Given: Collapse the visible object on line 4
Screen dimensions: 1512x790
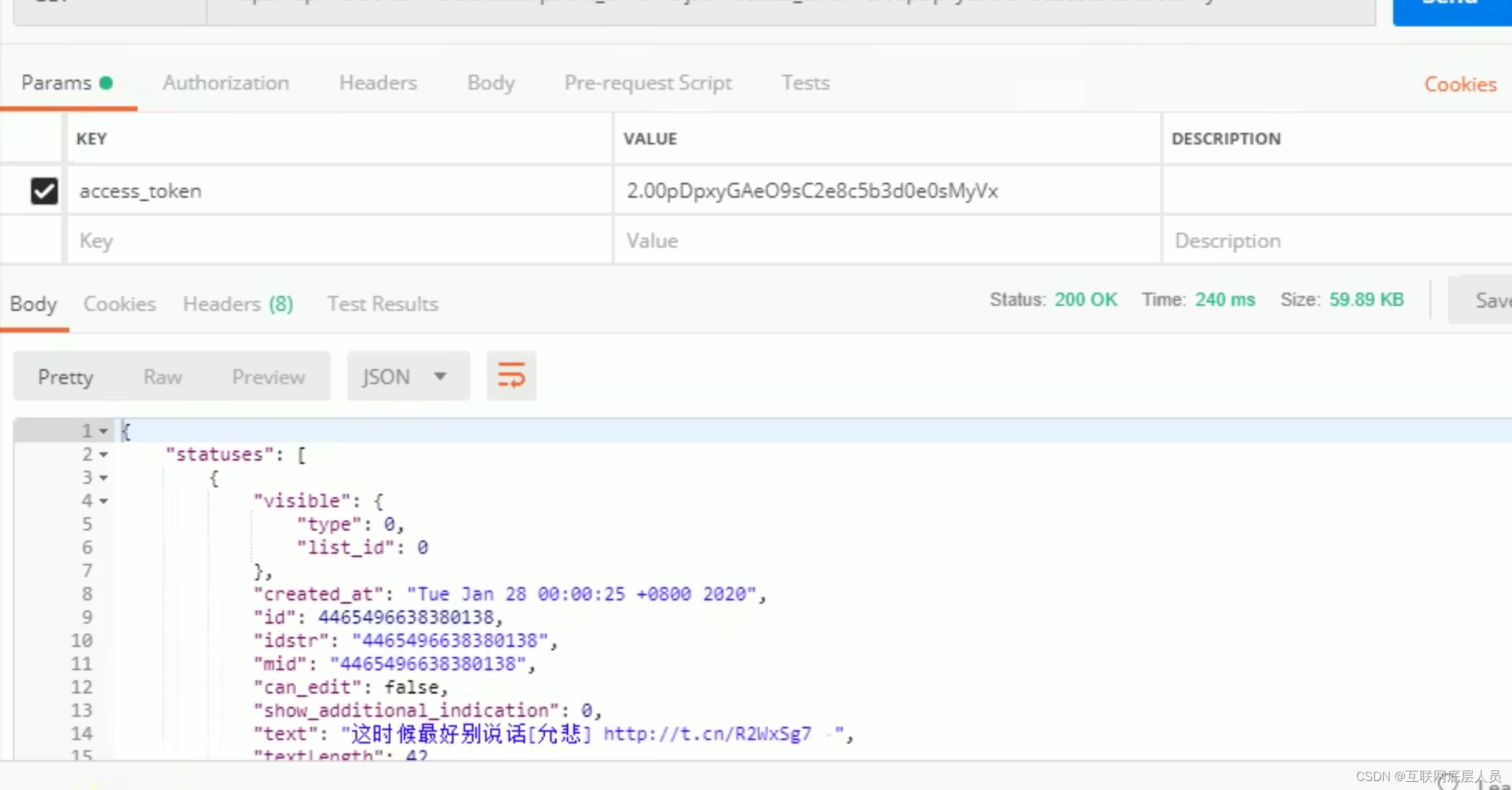Looking at the screenshot, I should [104, 501].
